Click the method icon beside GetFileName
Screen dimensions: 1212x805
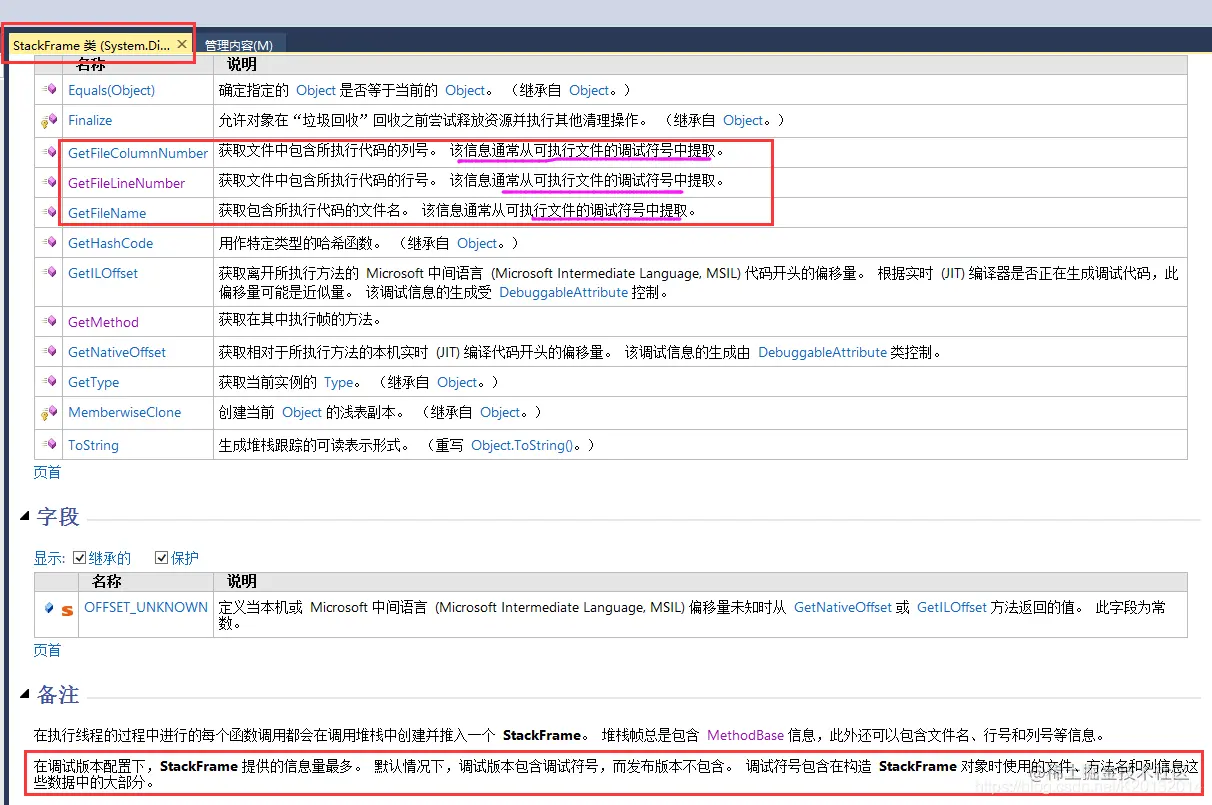pyautogui.click(x=49, y=213)
